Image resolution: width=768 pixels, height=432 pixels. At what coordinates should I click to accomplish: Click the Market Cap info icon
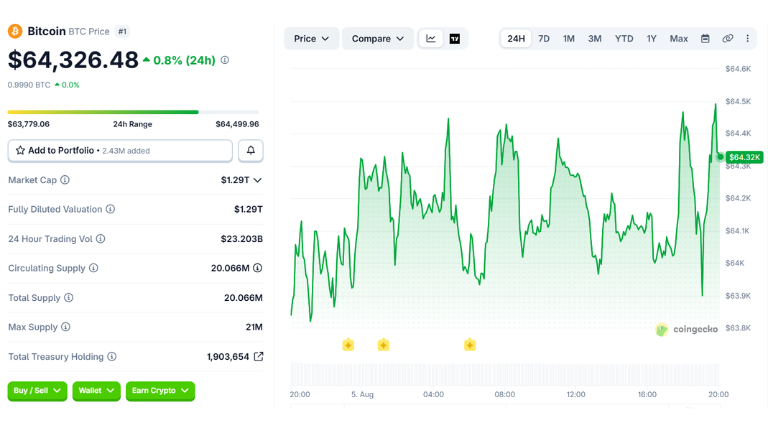pyautogui.click(x=65, y=180)
